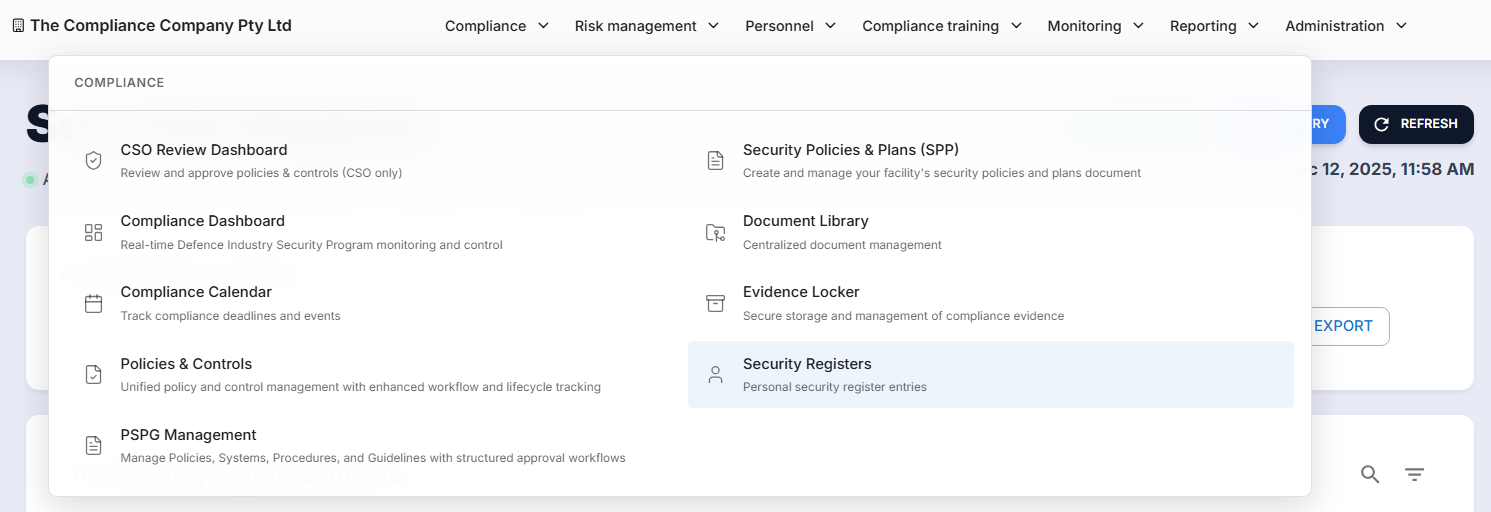Image resolution: width=1491 pixels, height=512 pixels.
Task: Expand the Compliance training dropdown
Action: click(x=941, y=26)
